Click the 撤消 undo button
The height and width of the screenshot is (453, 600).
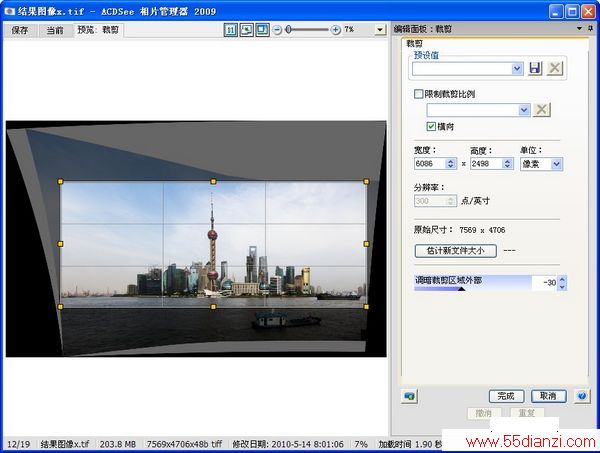484,413
